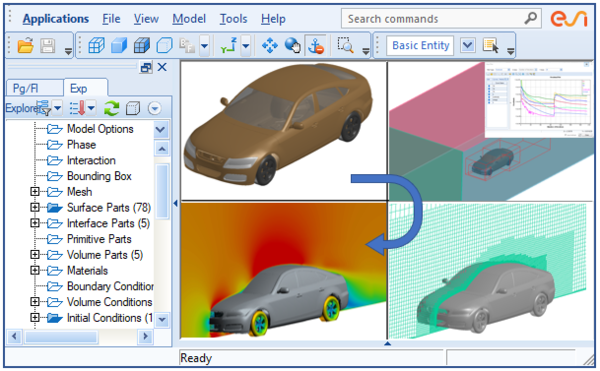Click the ESI logo
This screenshot has height=371, width=600.
point(569,18)
